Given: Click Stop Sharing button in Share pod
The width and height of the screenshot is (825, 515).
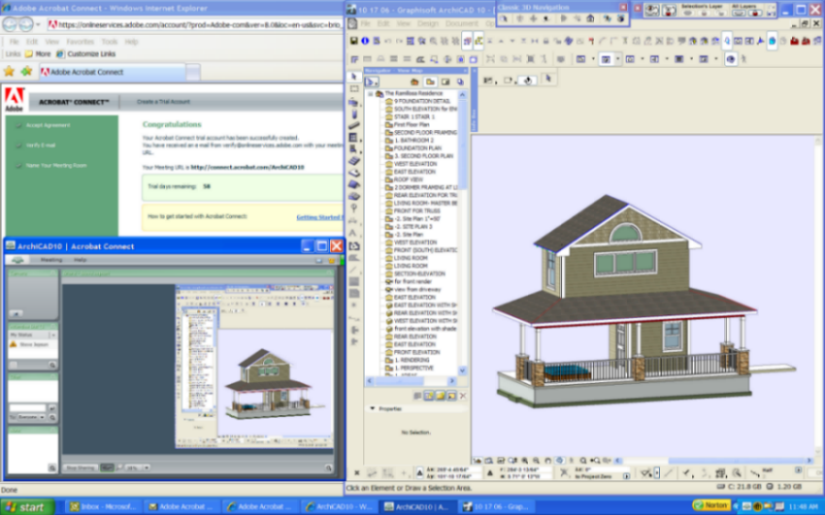Looking at the screenshot, I should pyautogui.click(x=81, y=468).
